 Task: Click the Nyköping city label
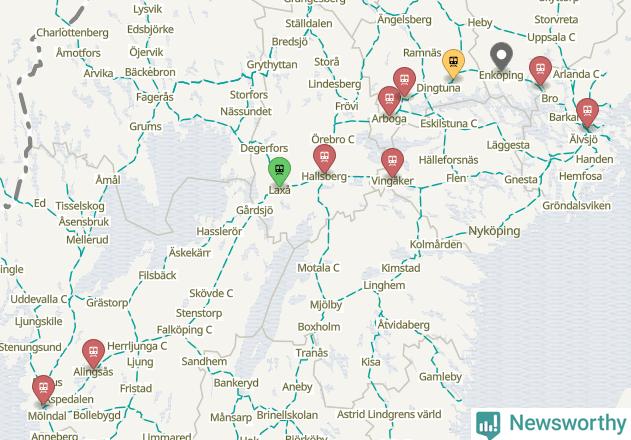pyautogui.click(x=494, y=231)
